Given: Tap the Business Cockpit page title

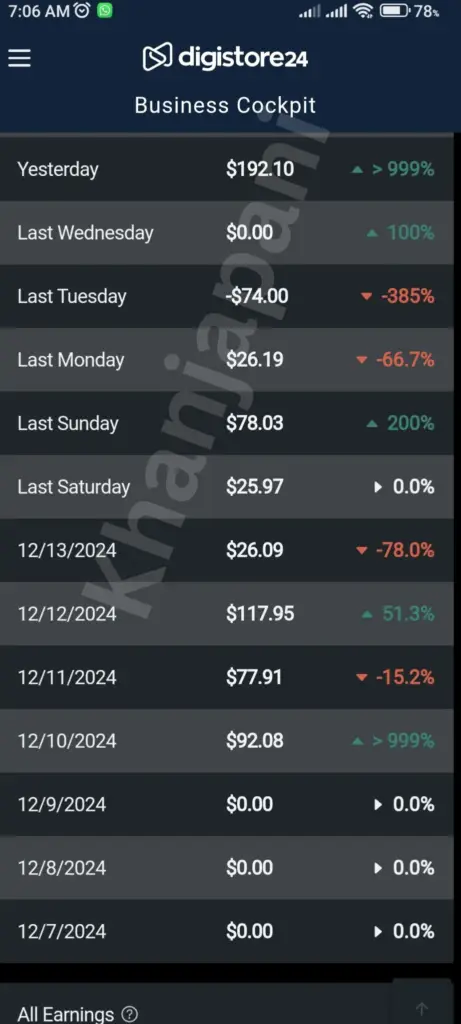Looking at the screenshot, I should pyautogui.click(x=225, y=105).
